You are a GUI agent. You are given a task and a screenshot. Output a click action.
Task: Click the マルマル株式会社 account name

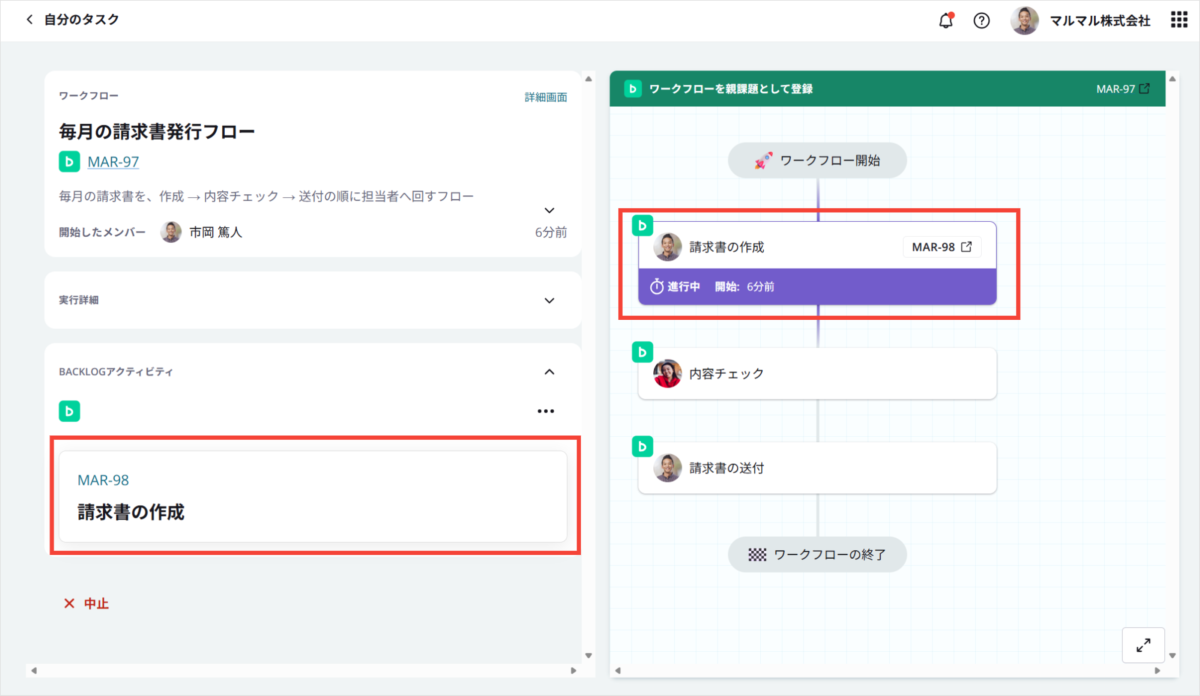tap(1100, 20)
